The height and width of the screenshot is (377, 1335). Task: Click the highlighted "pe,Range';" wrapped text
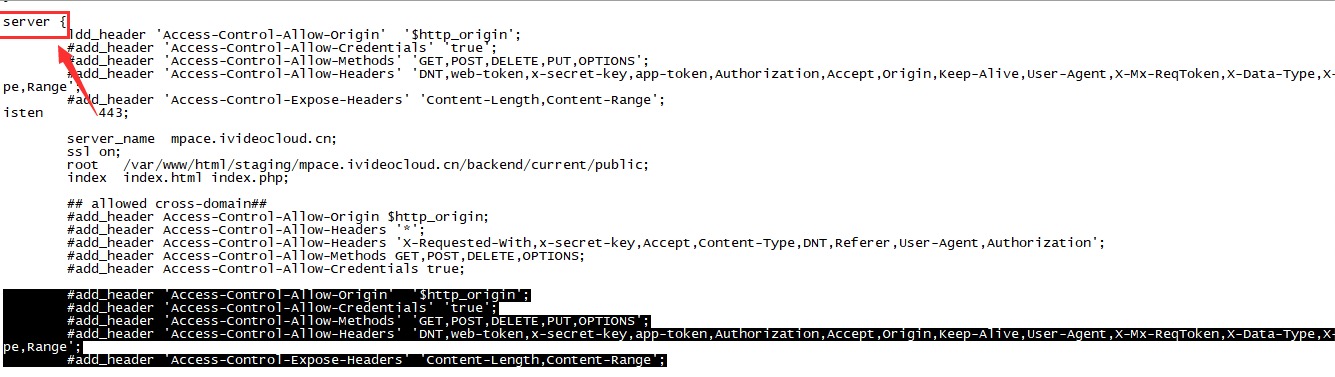[x=41, y=346]
